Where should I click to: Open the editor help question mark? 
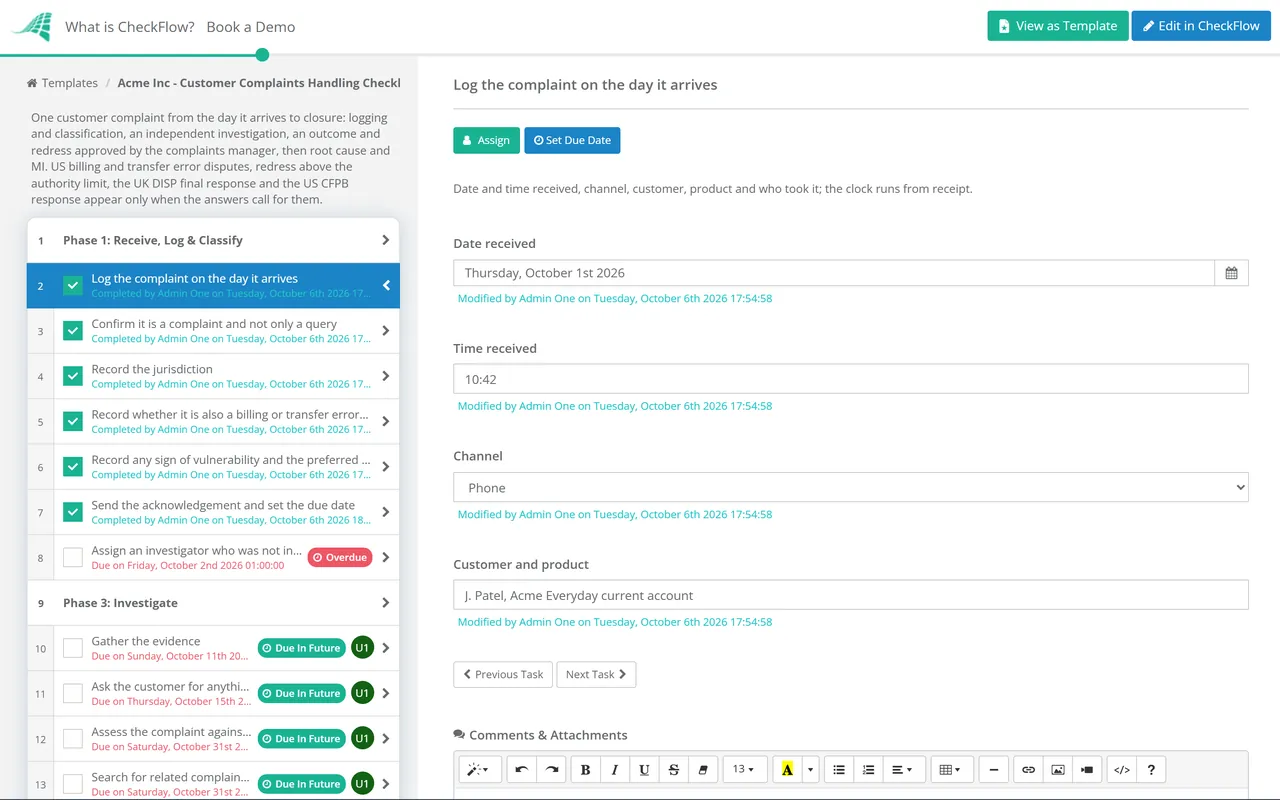tap(1151, 769)
